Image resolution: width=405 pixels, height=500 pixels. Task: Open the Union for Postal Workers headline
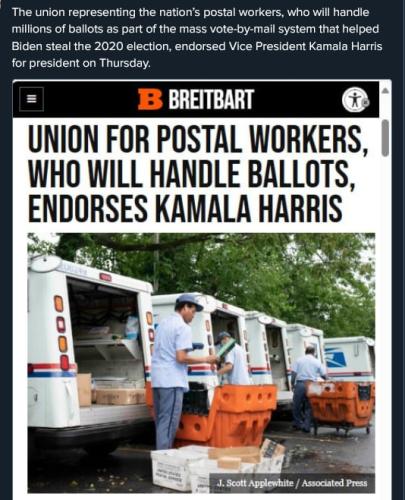199,174
